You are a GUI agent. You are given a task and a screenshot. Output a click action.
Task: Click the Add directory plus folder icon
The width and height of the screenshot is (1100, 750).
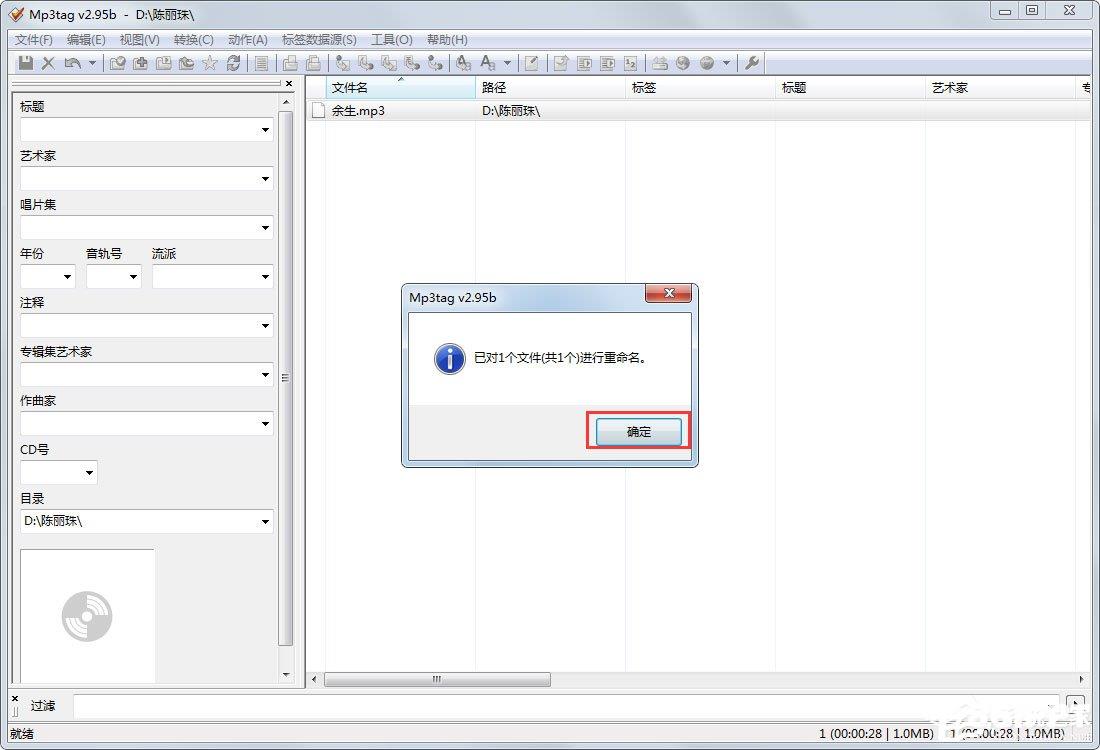tap(140, 63)
